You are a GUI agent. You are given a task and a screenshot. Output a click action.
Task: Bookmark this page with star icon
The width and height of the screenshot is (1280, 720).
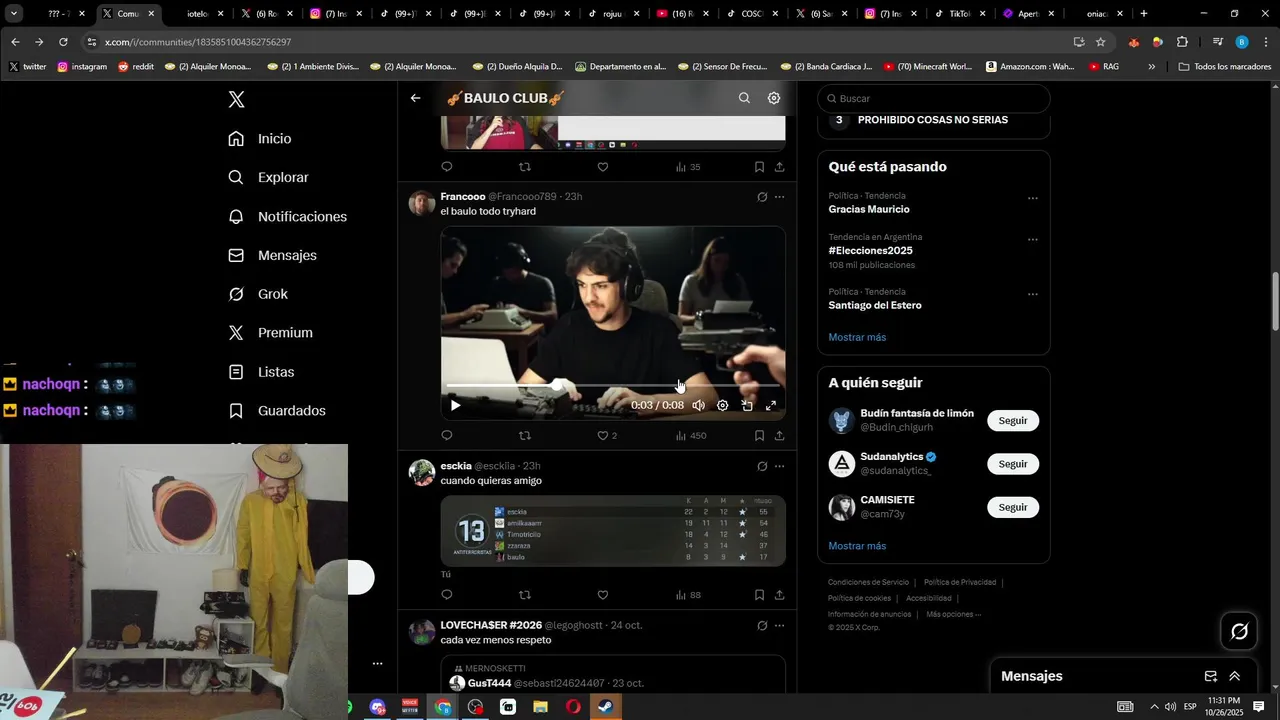[1101, 42]
